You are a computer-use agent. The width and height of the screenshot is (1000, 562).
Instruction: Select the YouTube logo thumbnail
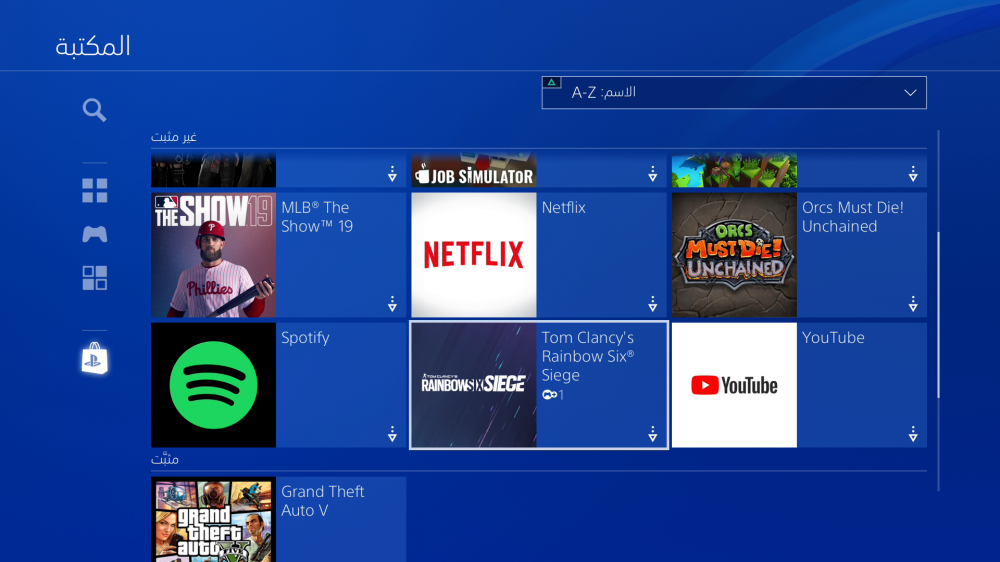click(734, 385)
